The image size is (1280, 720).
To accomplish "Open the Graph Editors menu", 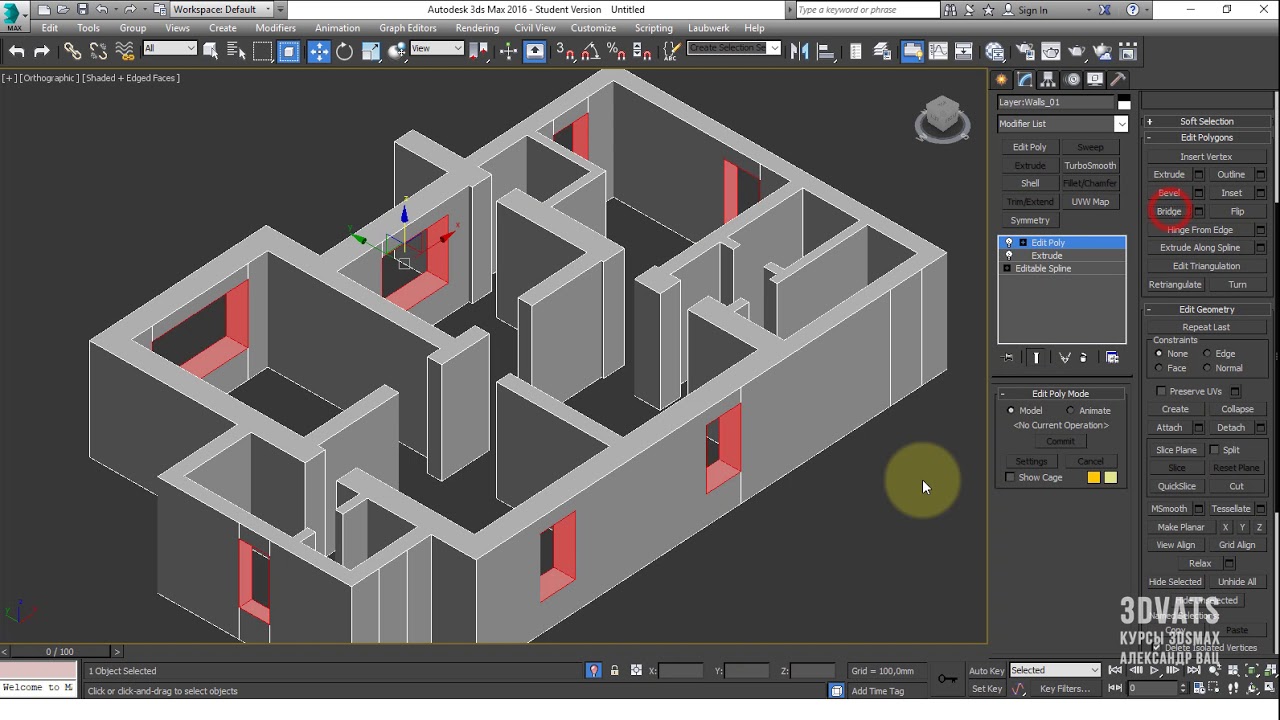I will click(408, 28).
